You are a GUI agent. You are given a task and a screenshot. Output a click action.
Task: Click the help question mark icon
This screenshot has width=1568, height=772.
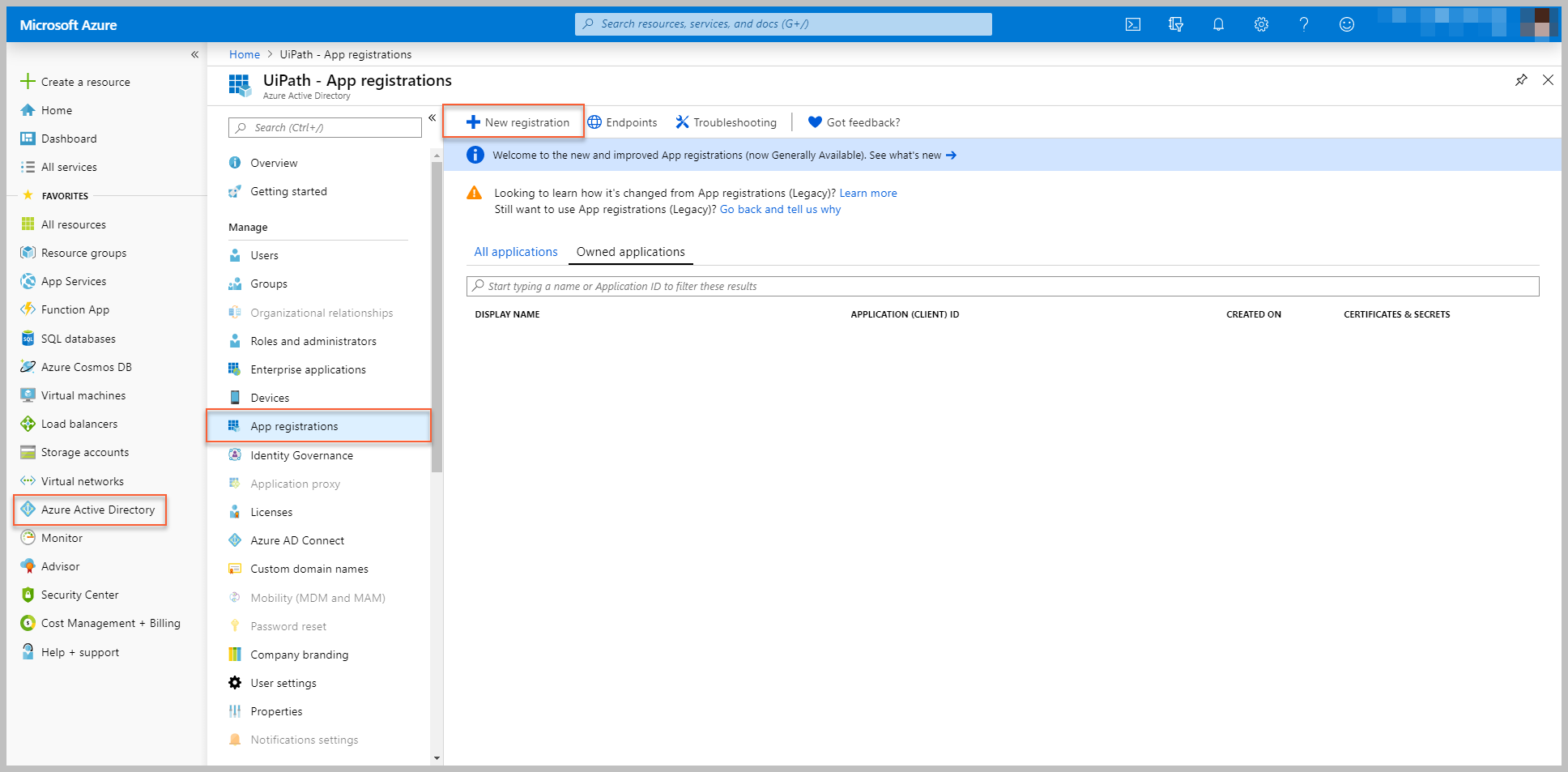(1303, 24)
